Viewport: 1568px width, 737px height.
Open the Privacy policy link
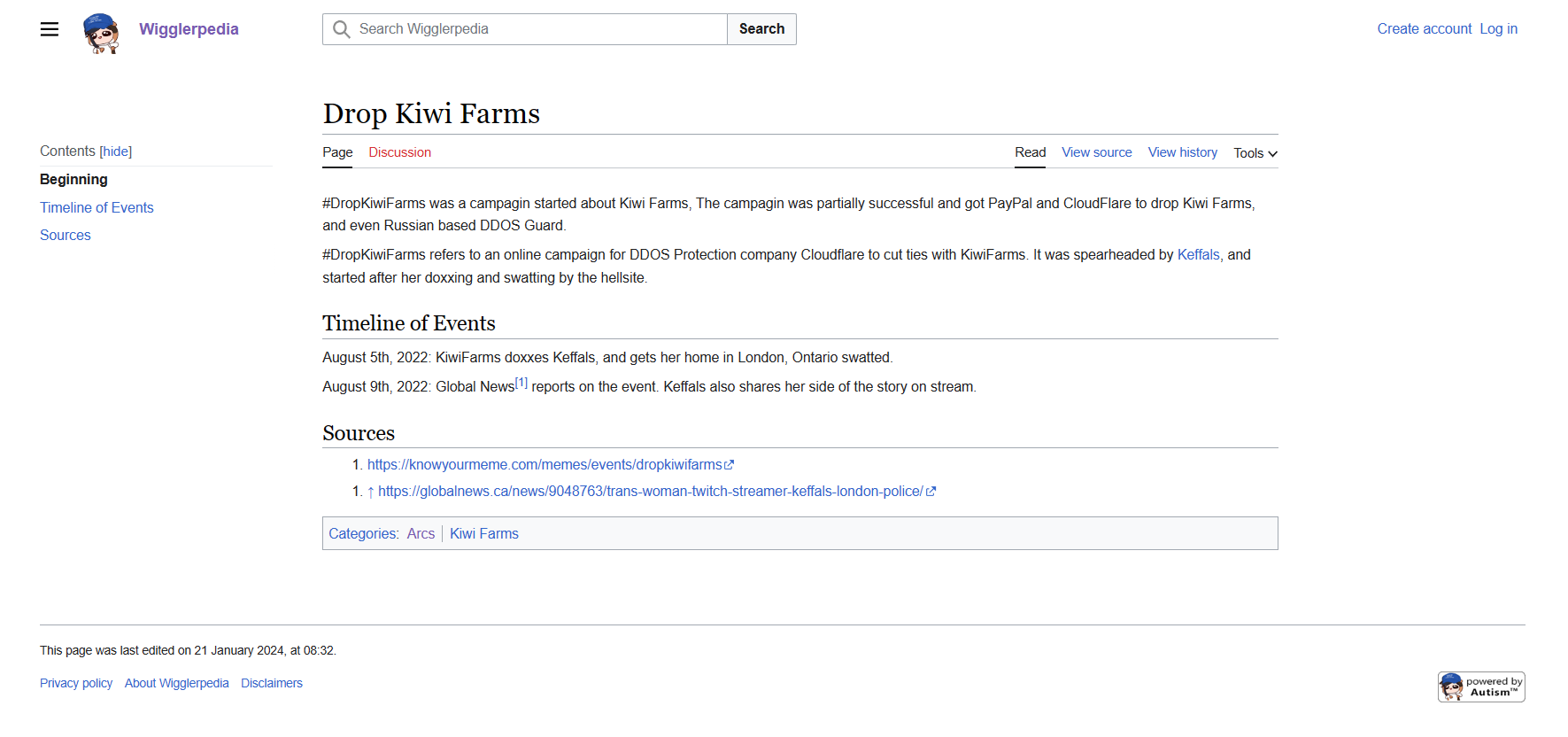point(76,683)
